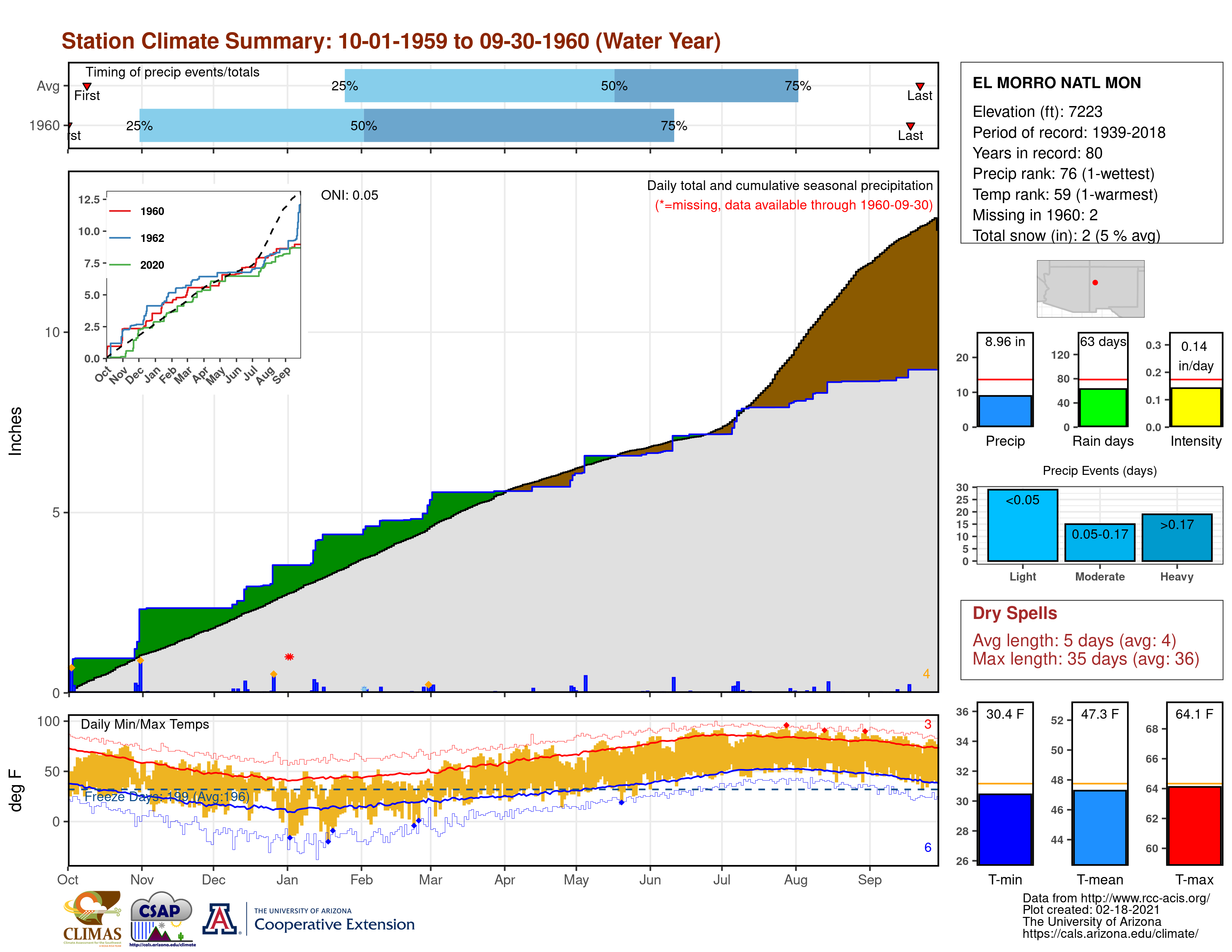Select the Light precip events bar
The height and width of the screenshot is (952, 1232).
[1023, 525]
